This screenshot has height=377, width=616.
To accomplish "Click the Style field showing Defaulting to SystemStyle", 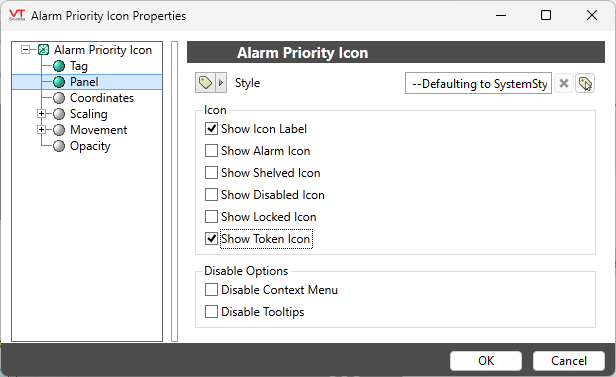I will (478, 83).
